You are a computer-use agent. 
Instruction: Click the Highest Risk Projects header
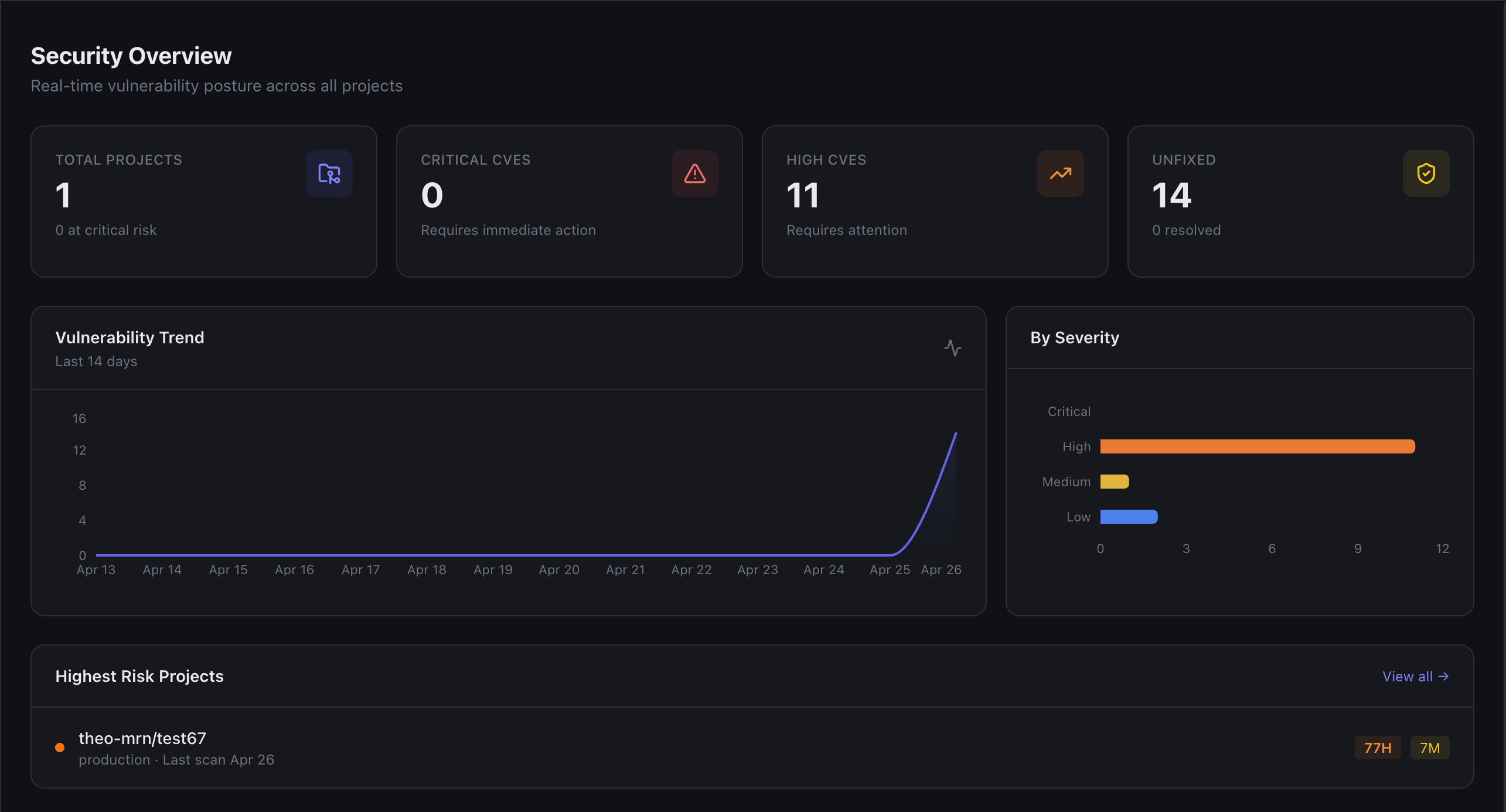(x=139, y=676)
